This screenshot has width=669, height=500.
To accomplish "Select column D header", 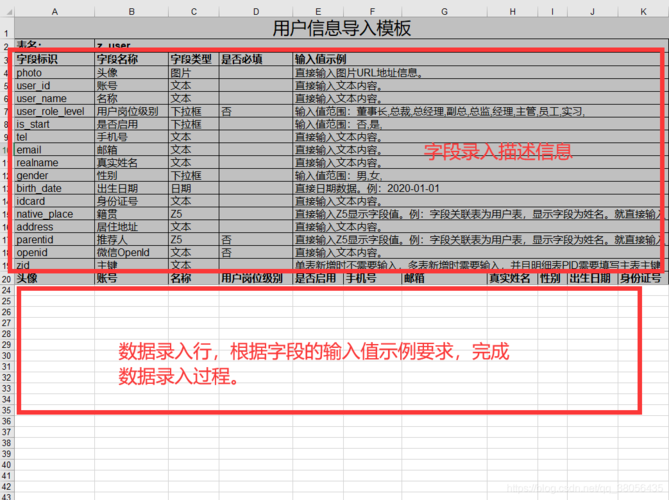I will [256, 12].
